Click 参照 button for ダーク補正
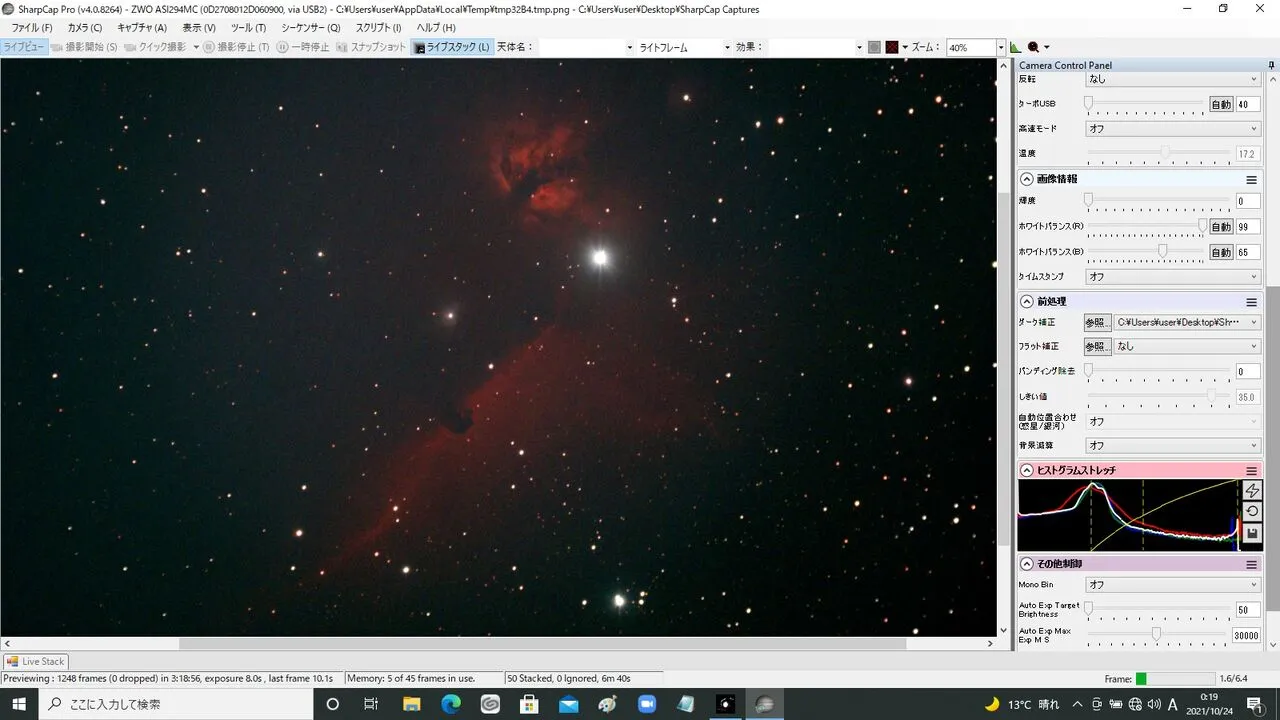The image size is (1280, 720). click(x=1097, y=322)
